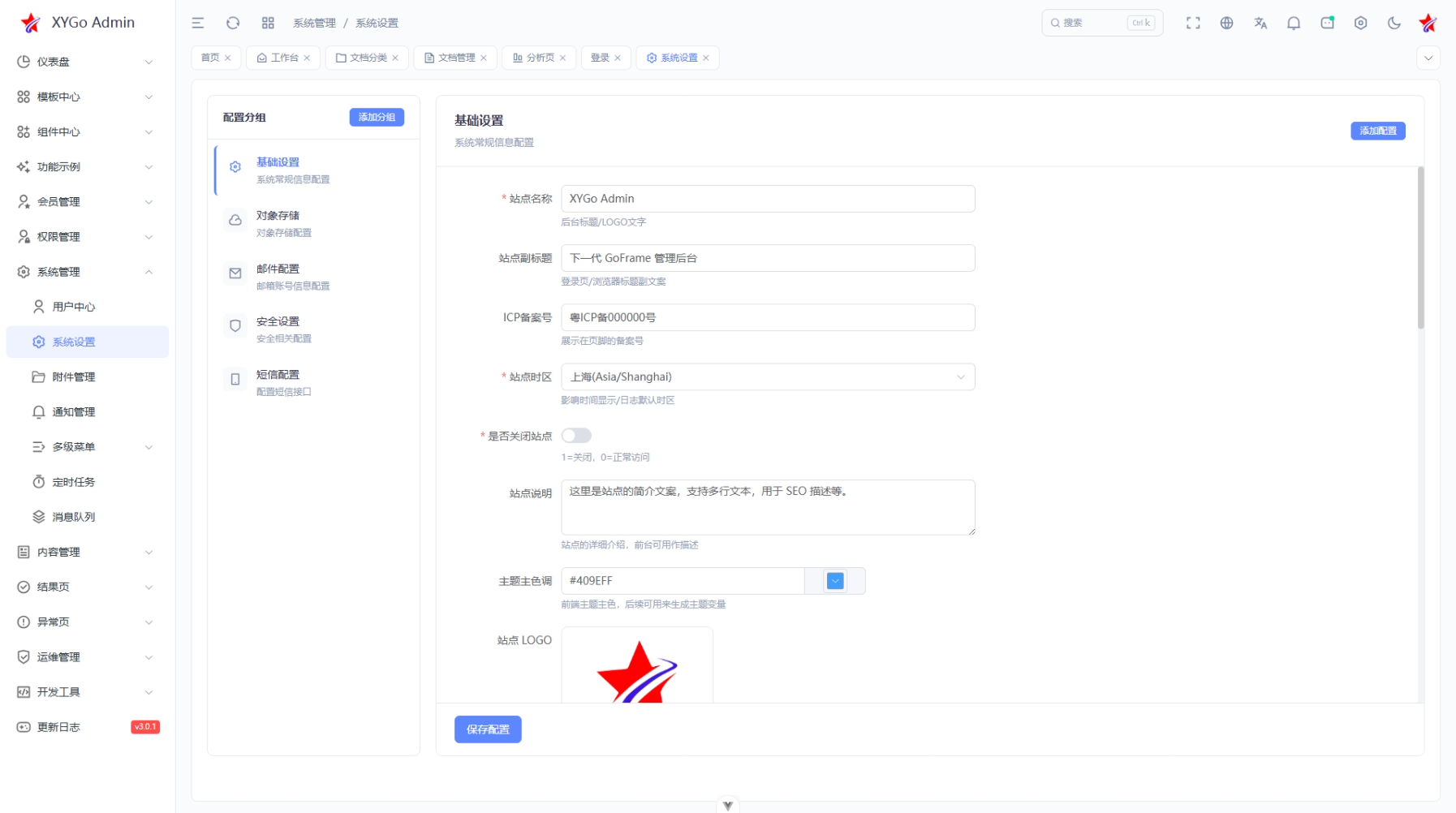Click the 站点名称 input field

click(x=768, y=199)
